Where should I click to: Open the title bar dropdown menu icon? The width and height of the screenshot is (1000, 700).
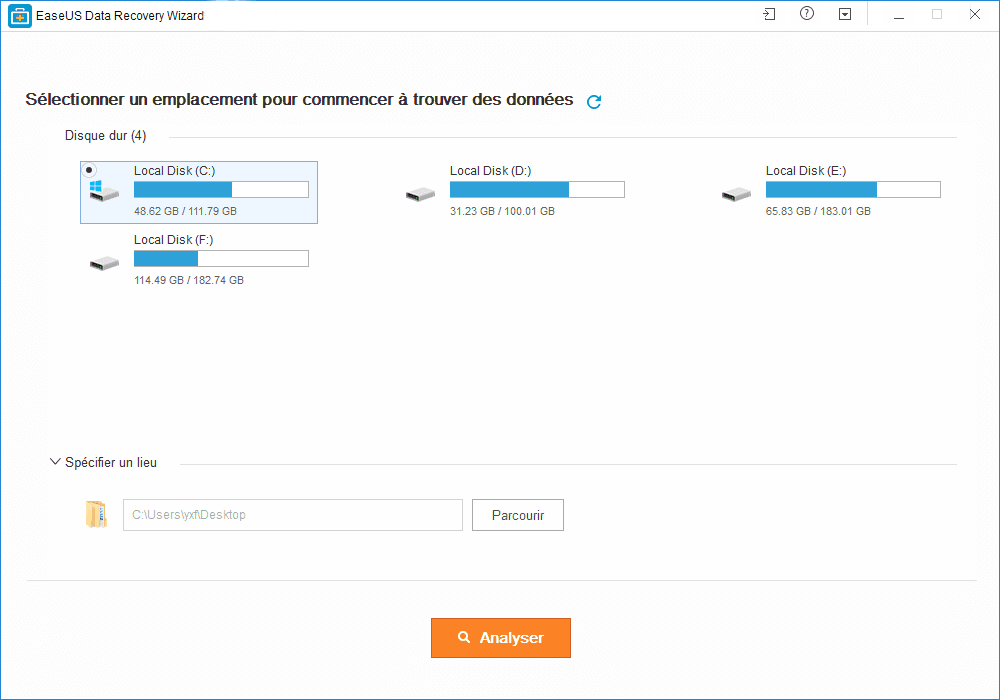tap(845, 14)
